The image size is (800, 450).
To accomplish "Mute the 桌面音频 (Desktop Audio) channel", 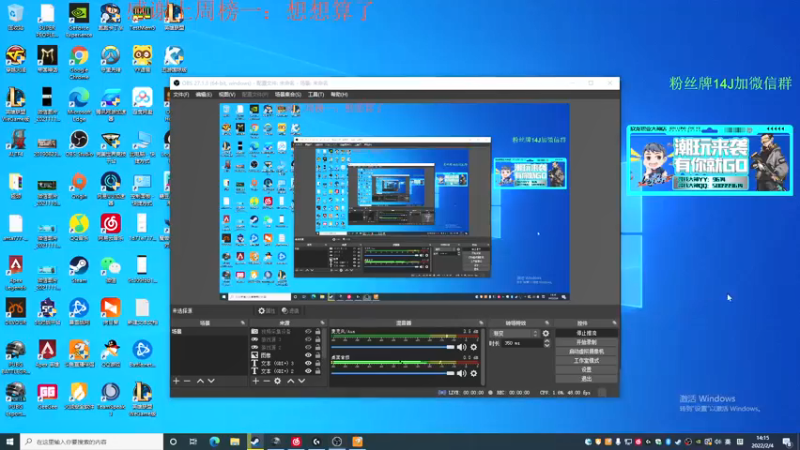I will 462,373.
